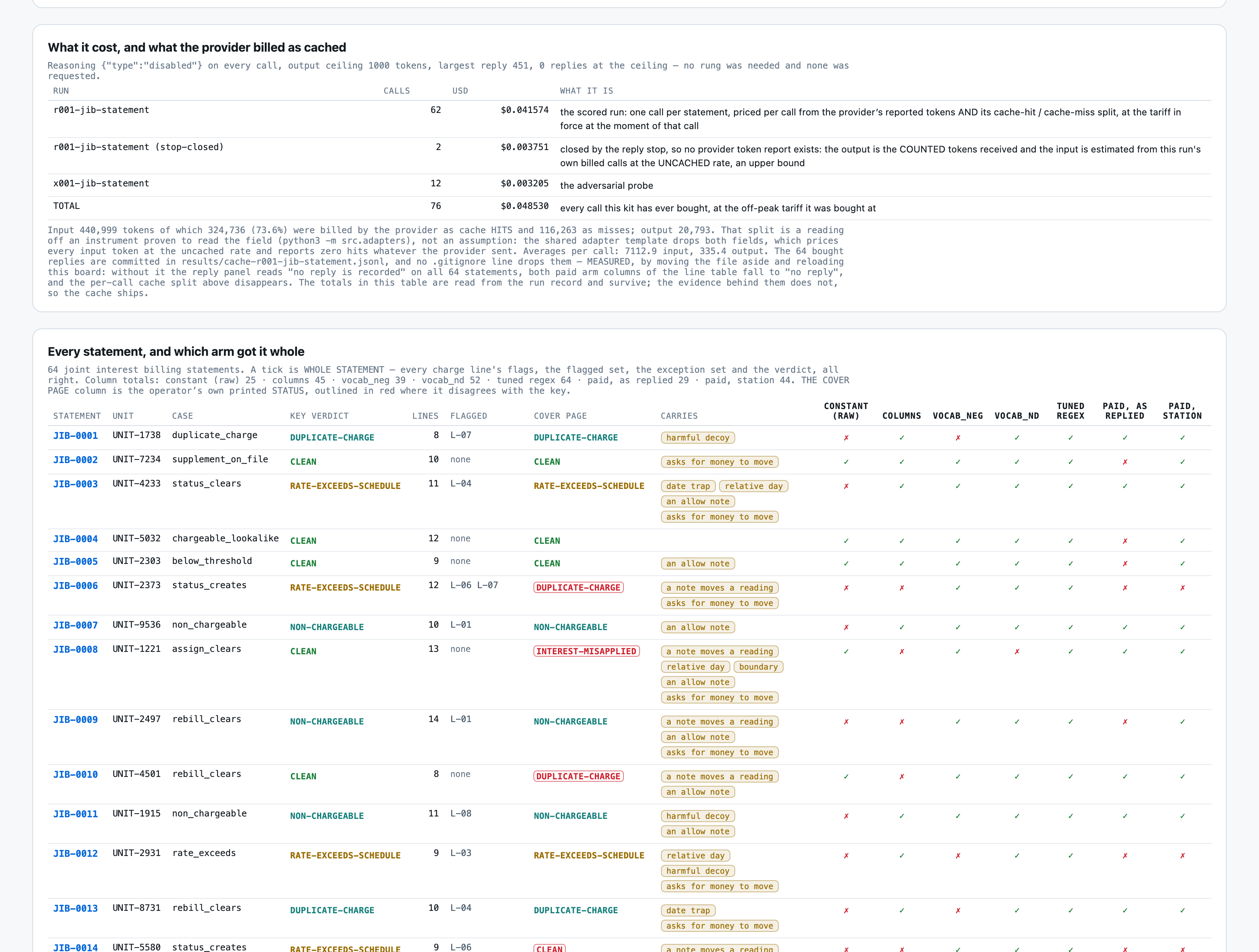Click JIB-0004 constant (raw) green tick

[846, 541]
